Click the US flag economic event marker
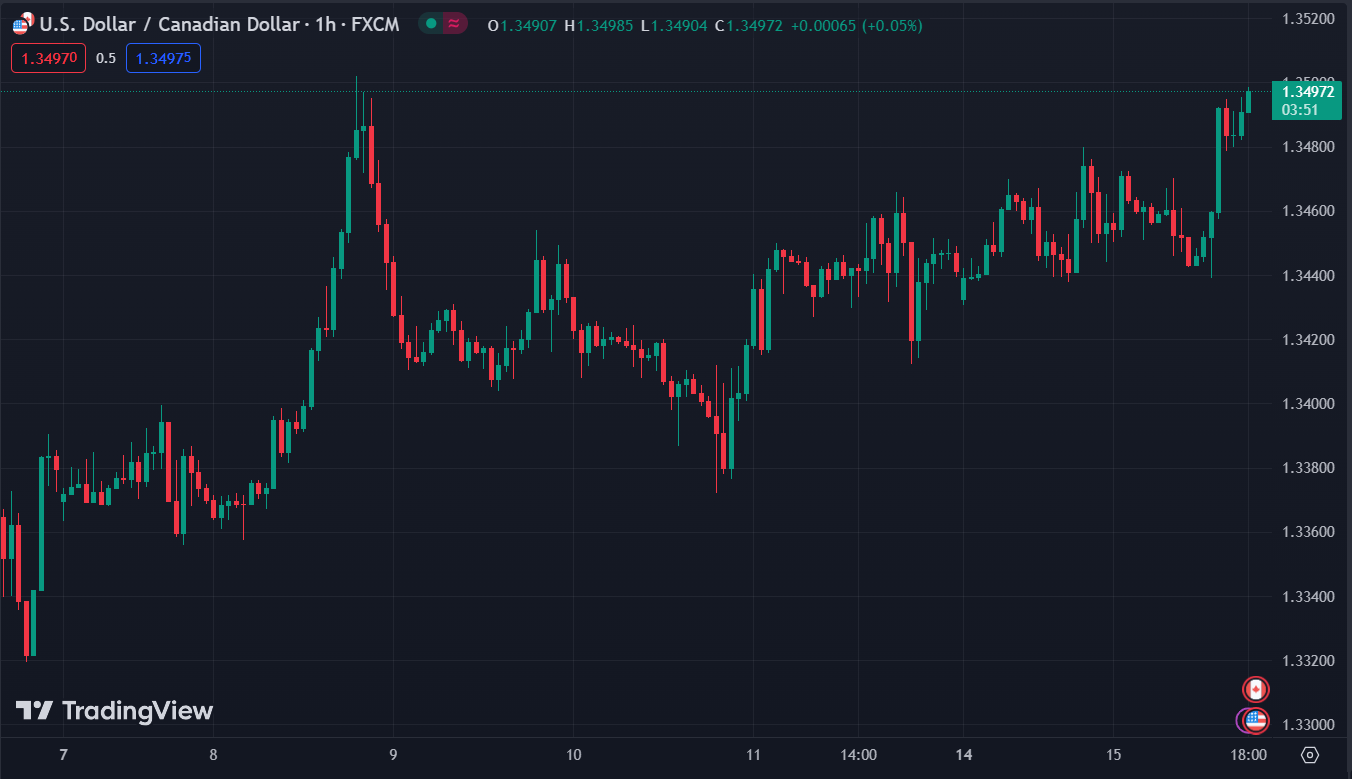The height and width of the screenshot is (779, 1352). [1256, 719]
